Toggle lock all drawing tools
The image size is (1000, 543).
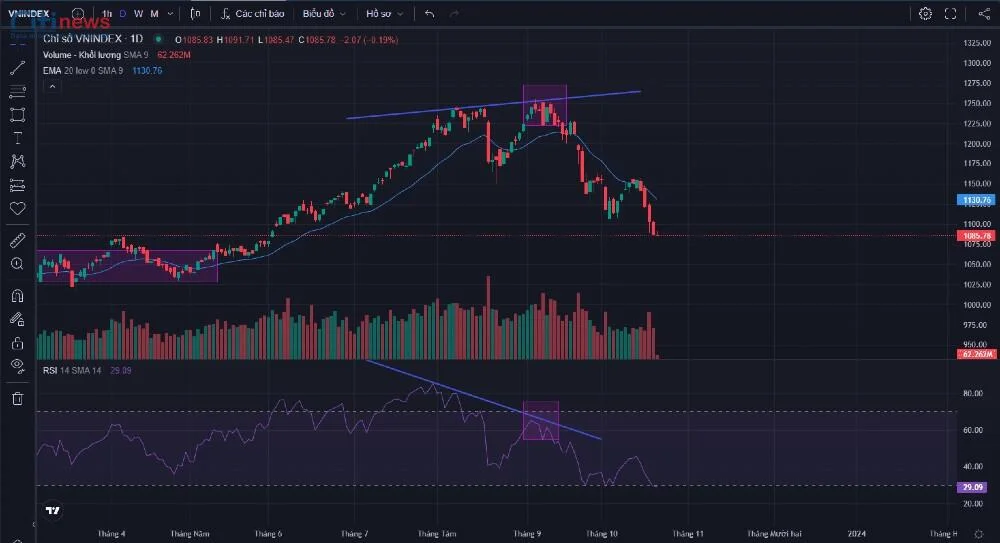[x=17, y=343]
